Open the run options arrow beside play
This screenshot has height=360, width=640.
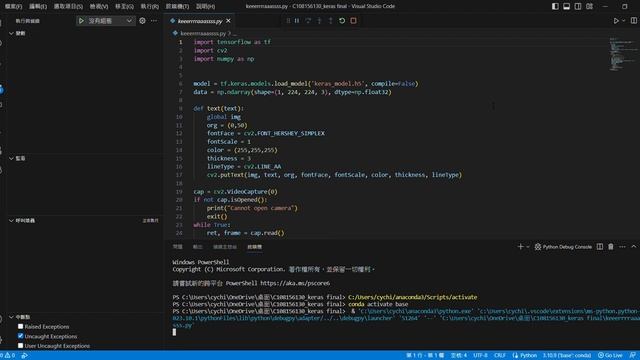(x=624, y=20)
